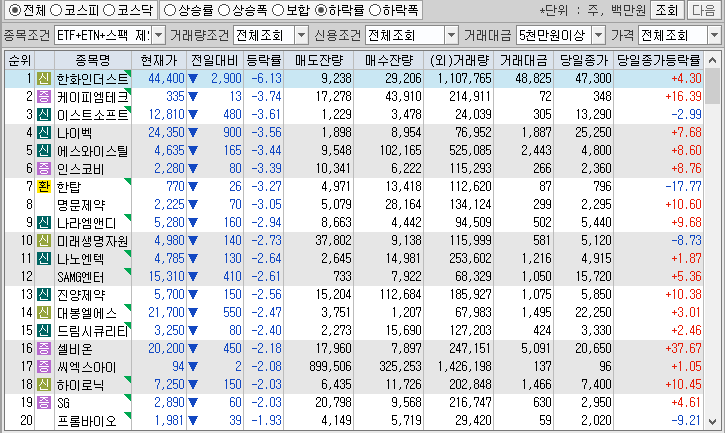Click the down arrow icon in 한화인더스트 row
The width and height of the screenshot is (725, 433).
(x=193, y=79)
